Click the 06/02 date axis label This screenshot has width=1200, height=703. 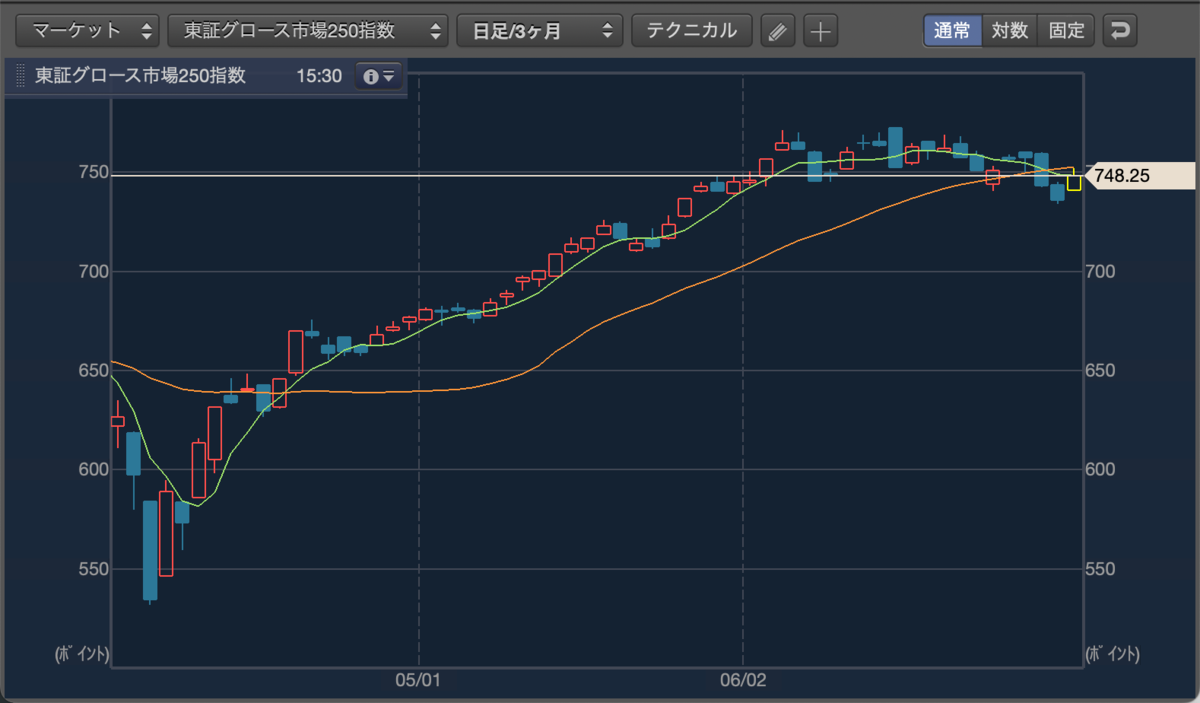click(x=742, y=681)
